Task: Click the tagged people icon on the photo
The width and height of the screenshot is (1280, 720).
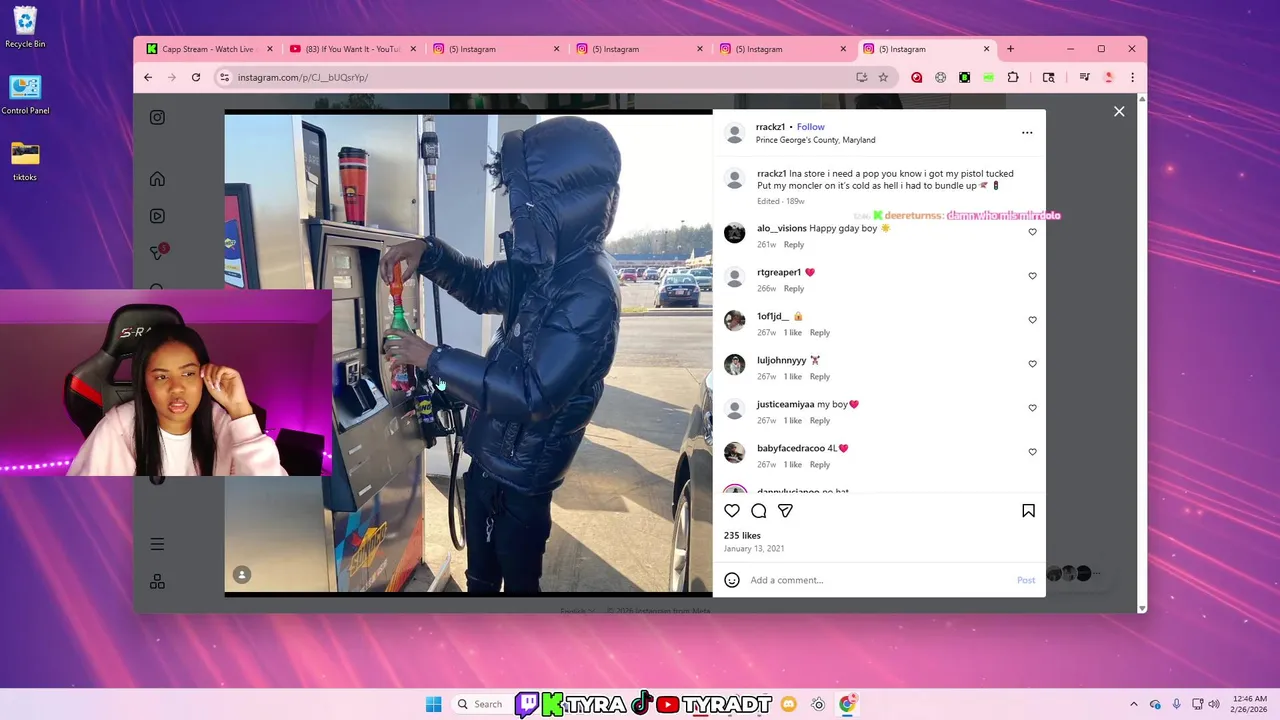Action: tap(241, 574)
